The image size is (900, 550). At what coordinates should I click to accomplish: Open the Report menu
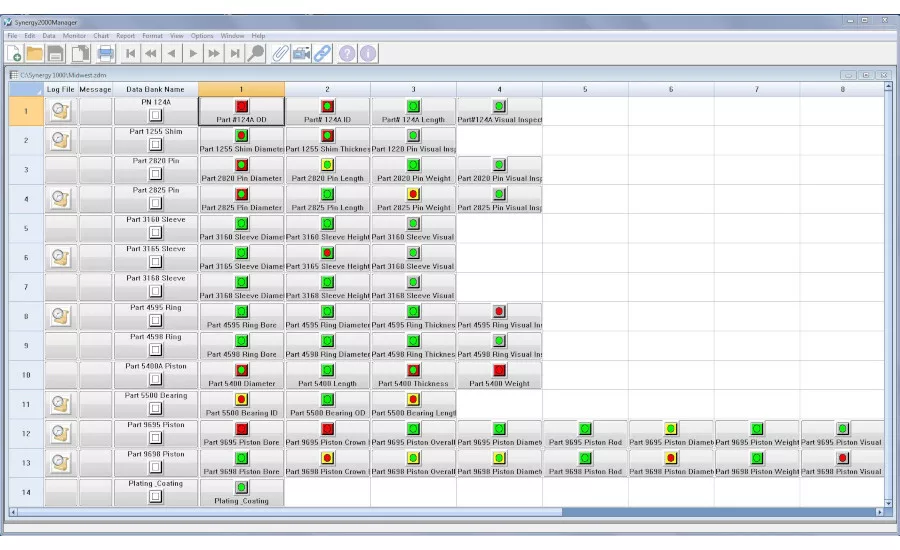tap(125, 36)
